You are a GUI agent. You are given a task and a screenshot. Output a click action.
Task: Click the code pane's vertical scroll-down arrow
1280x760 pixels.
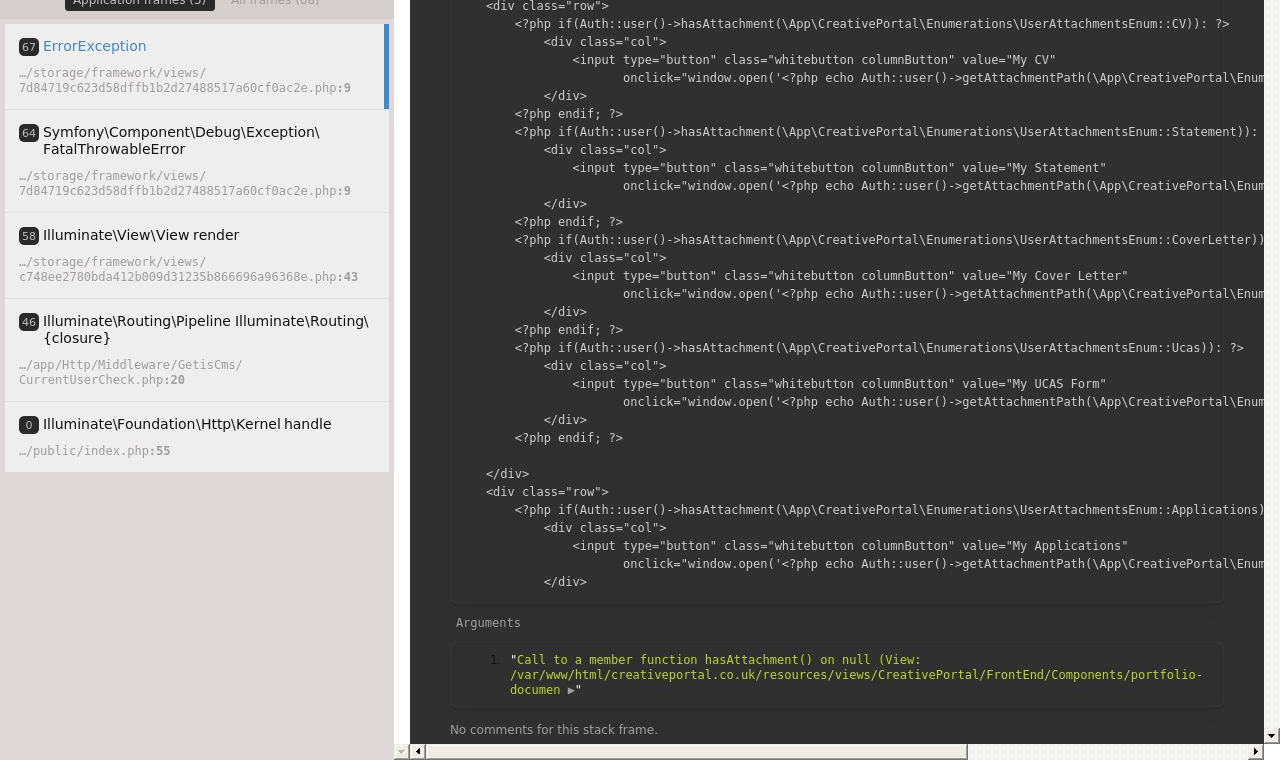pos(1271,736)
